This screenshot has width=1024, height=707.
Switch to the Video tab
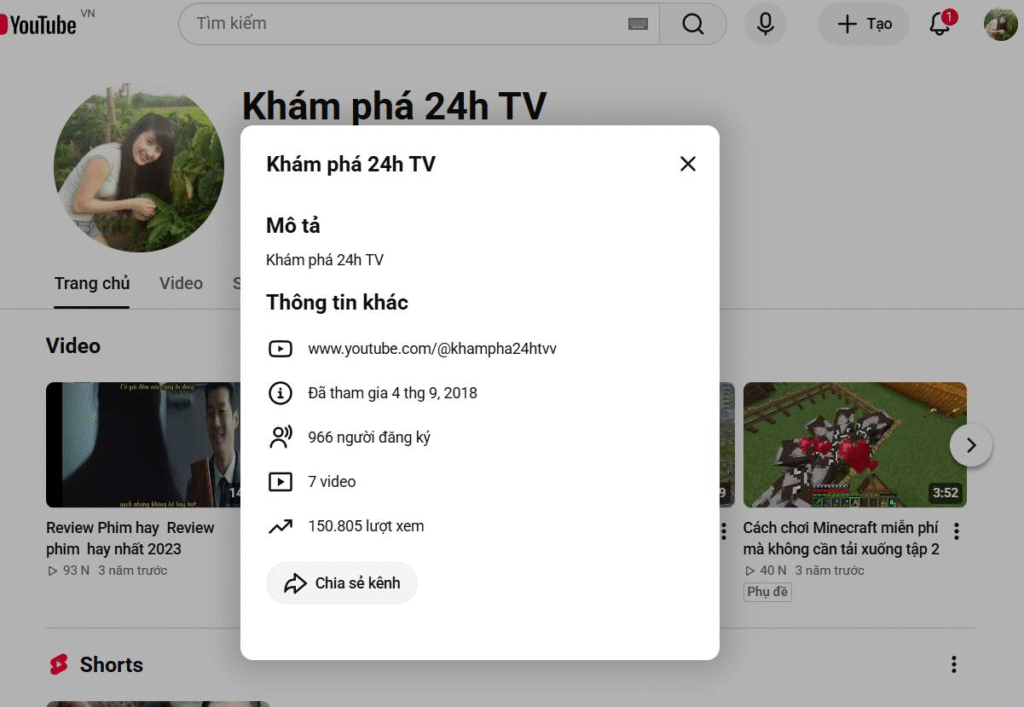pyautogui.click(x=181, y=283)
